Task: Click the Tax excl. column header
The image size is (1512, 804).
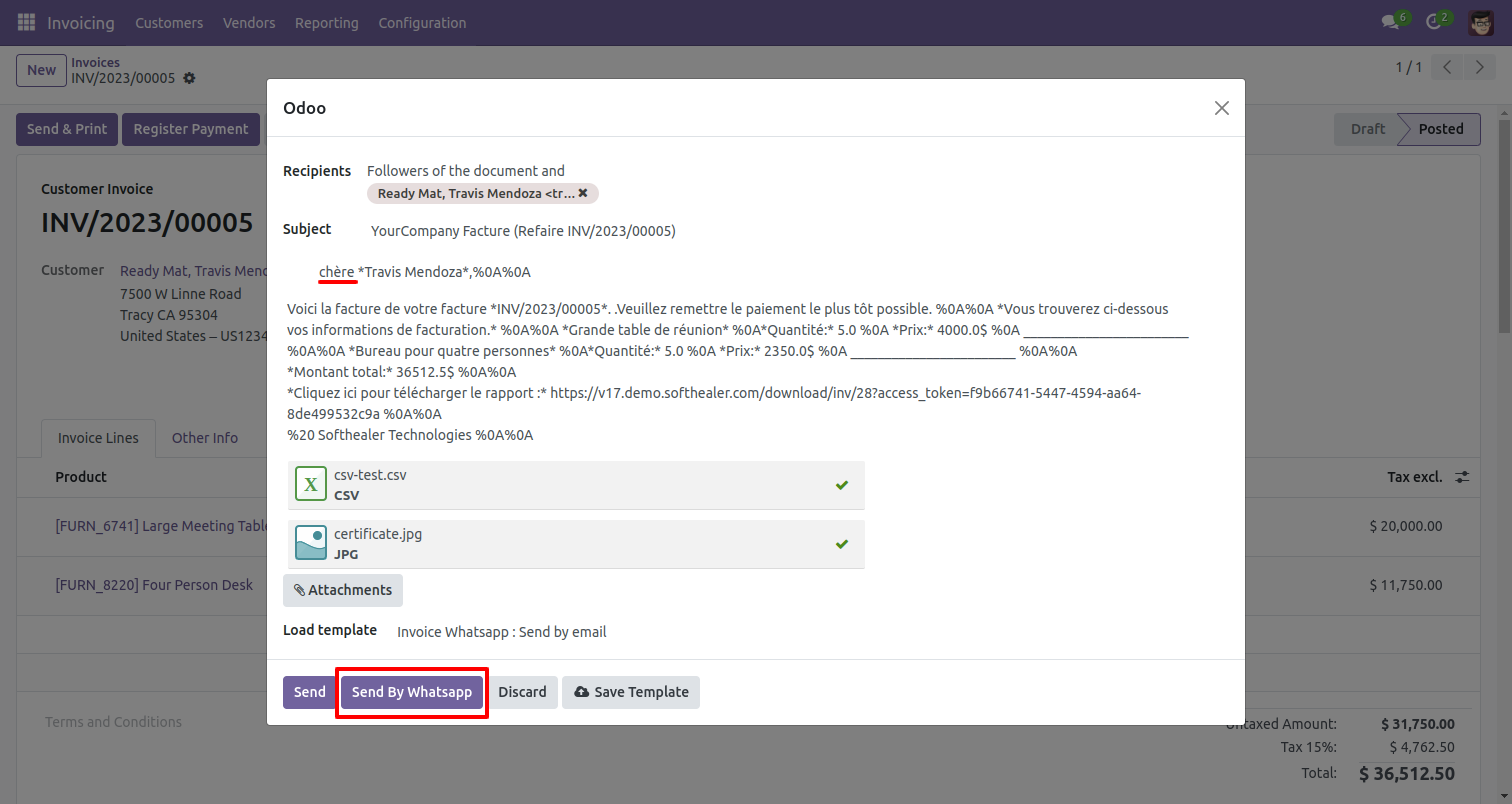Action: click(x=1415, y=477)
